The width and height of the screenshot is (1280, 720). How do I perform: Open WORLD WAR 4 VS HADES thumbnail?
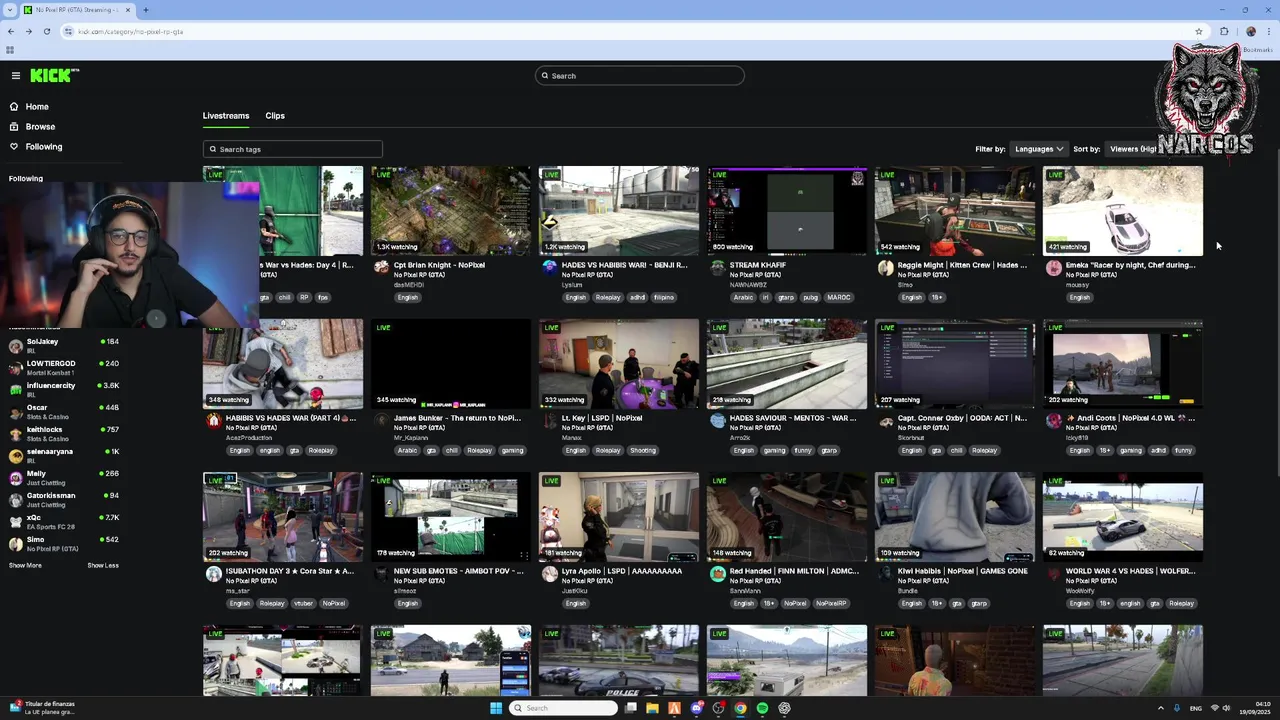tap(1123, 517)
